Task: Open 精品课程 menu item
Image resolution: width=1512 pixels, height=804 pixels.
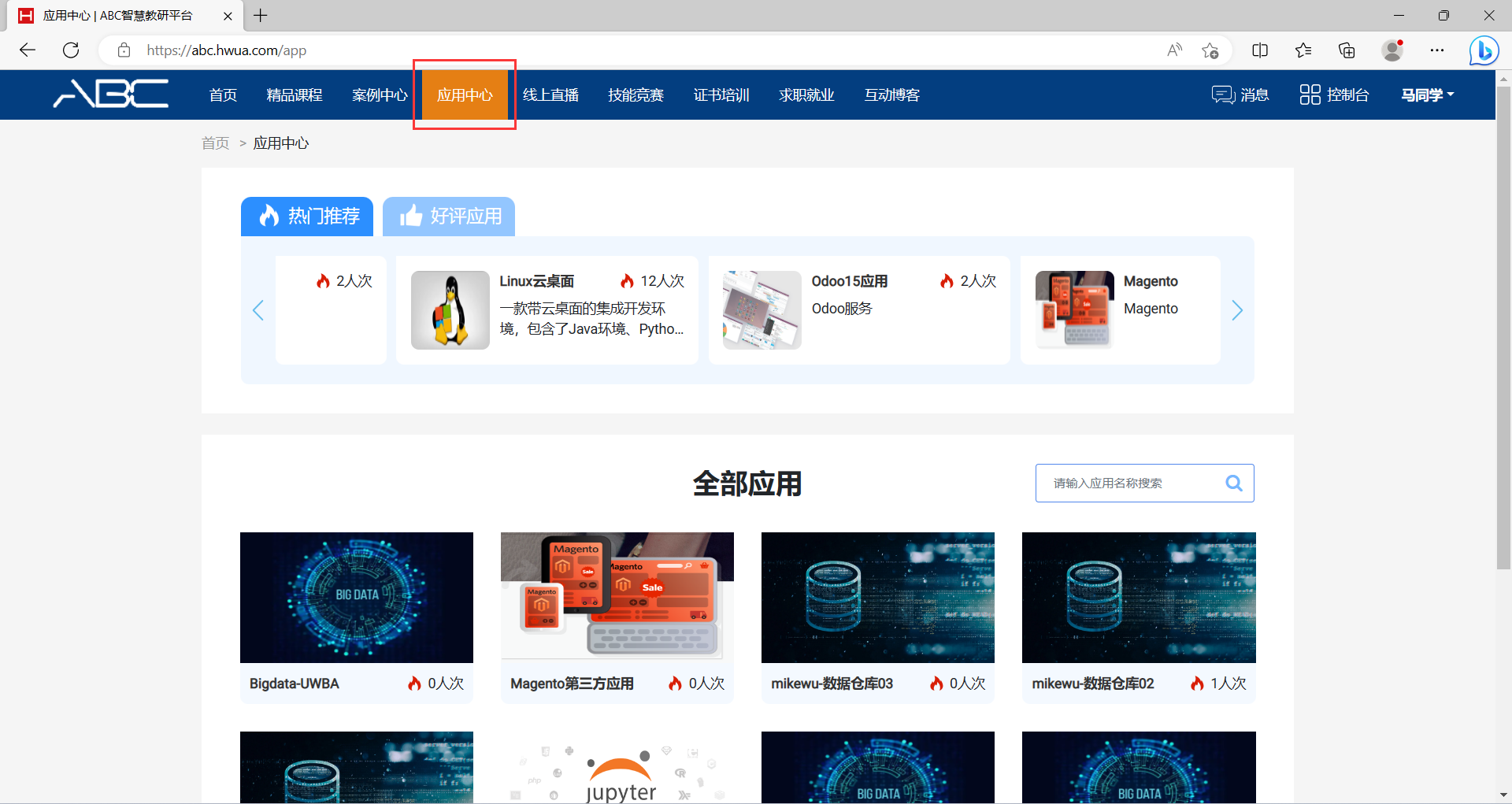Action: [295, 94]
